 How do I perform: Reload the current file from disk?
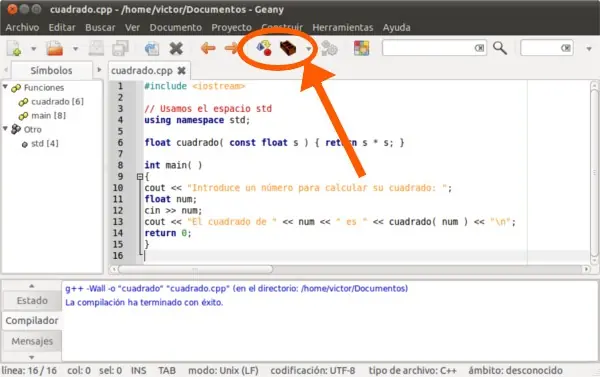click(152, 49)
